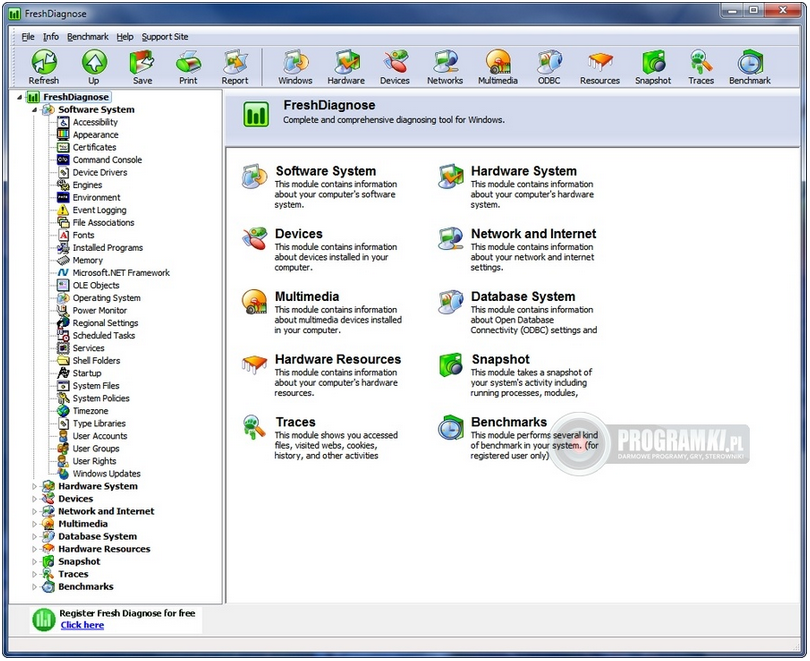
Task: Expand the Devices tree node
Action: [35, 499]
